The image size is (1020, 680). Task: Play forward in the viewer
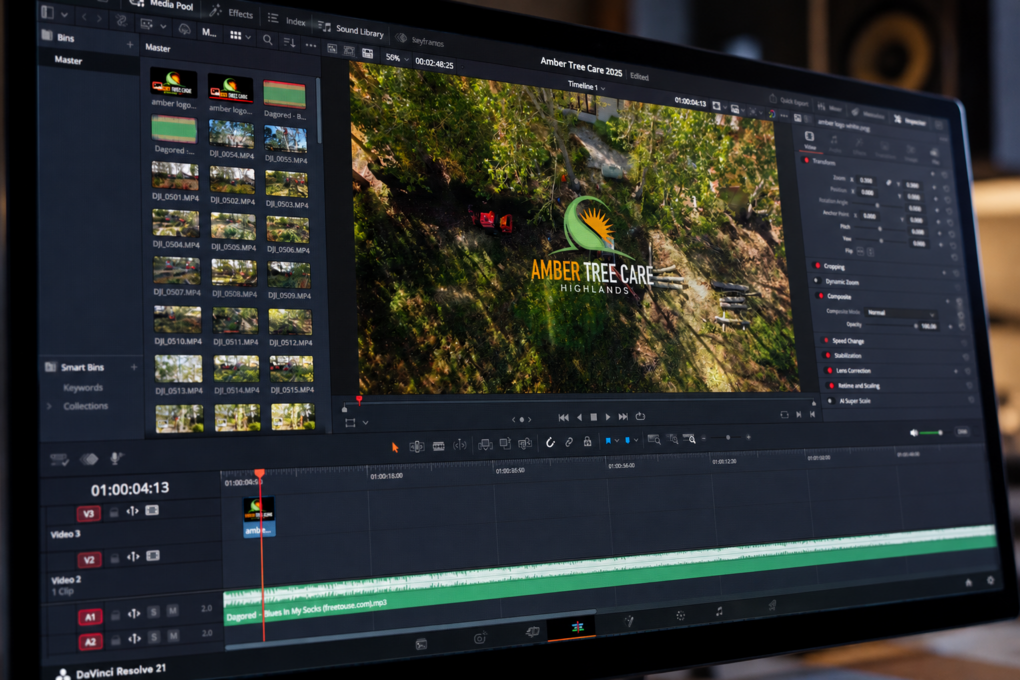pos(608,417)
